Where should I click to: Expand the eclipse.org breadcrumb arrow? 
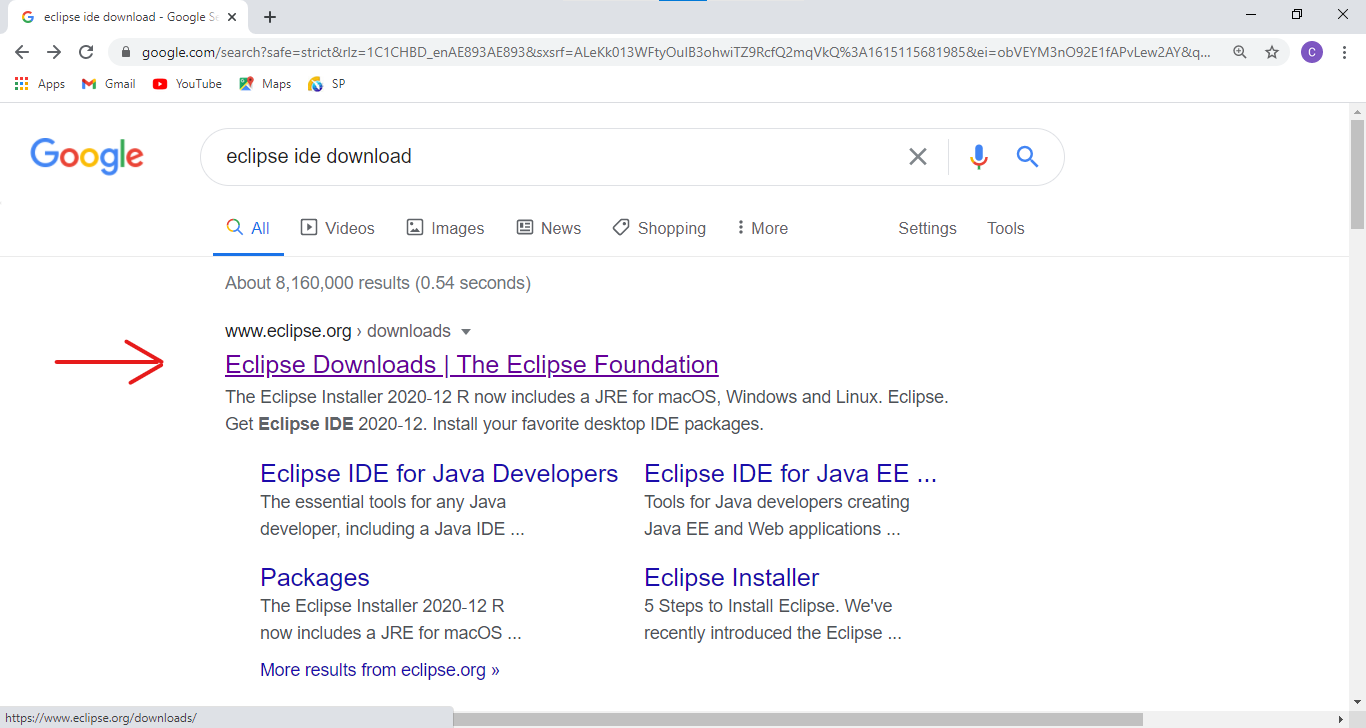[x=466, y=330]
